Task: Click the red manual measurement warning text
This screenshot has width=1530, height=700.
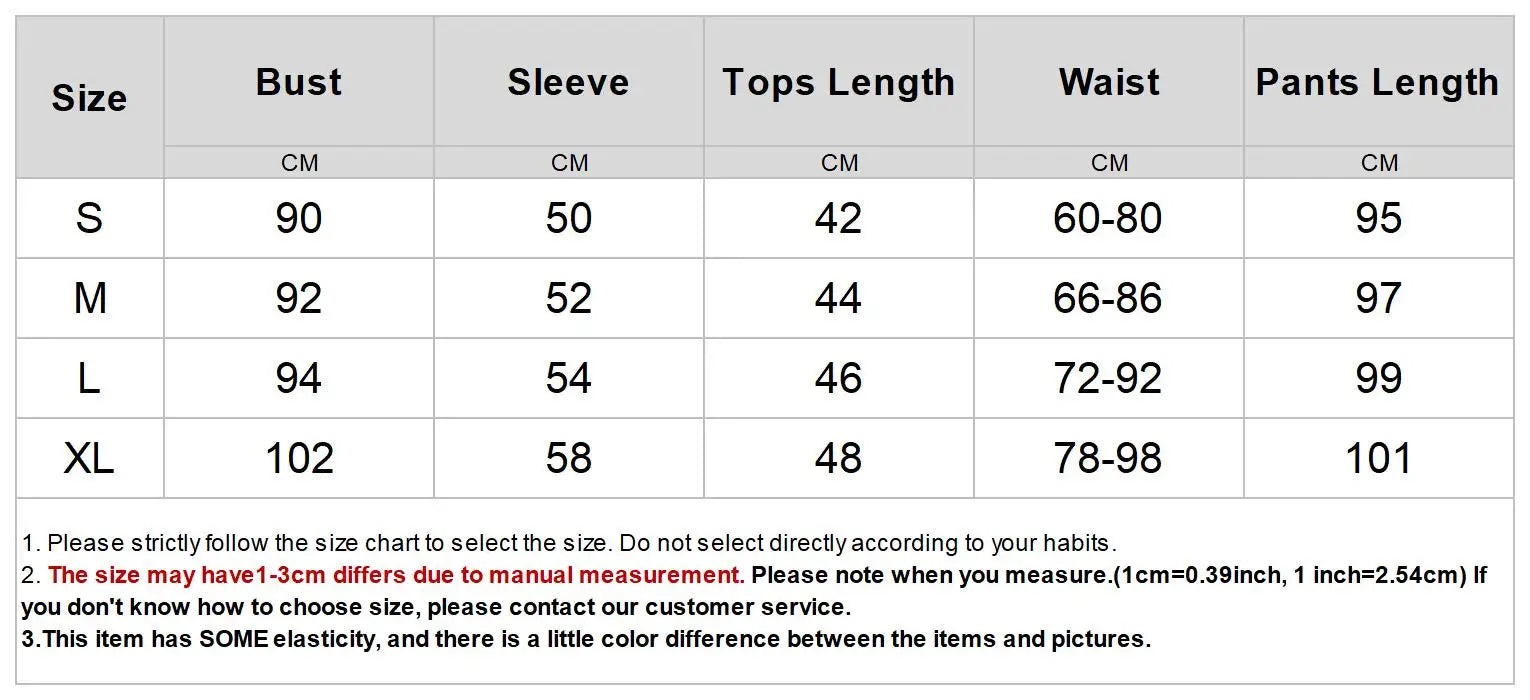Action: tap(395, 575)
